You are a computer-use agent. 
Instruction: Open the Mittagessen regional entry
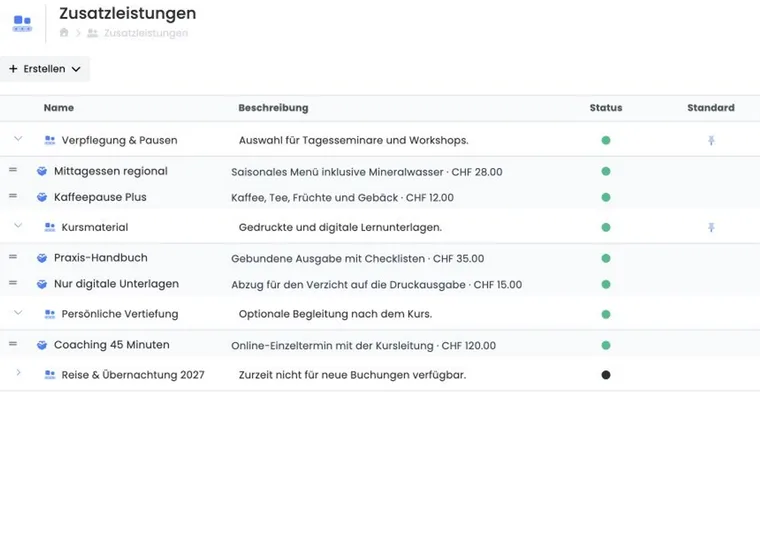pos(111,171)
